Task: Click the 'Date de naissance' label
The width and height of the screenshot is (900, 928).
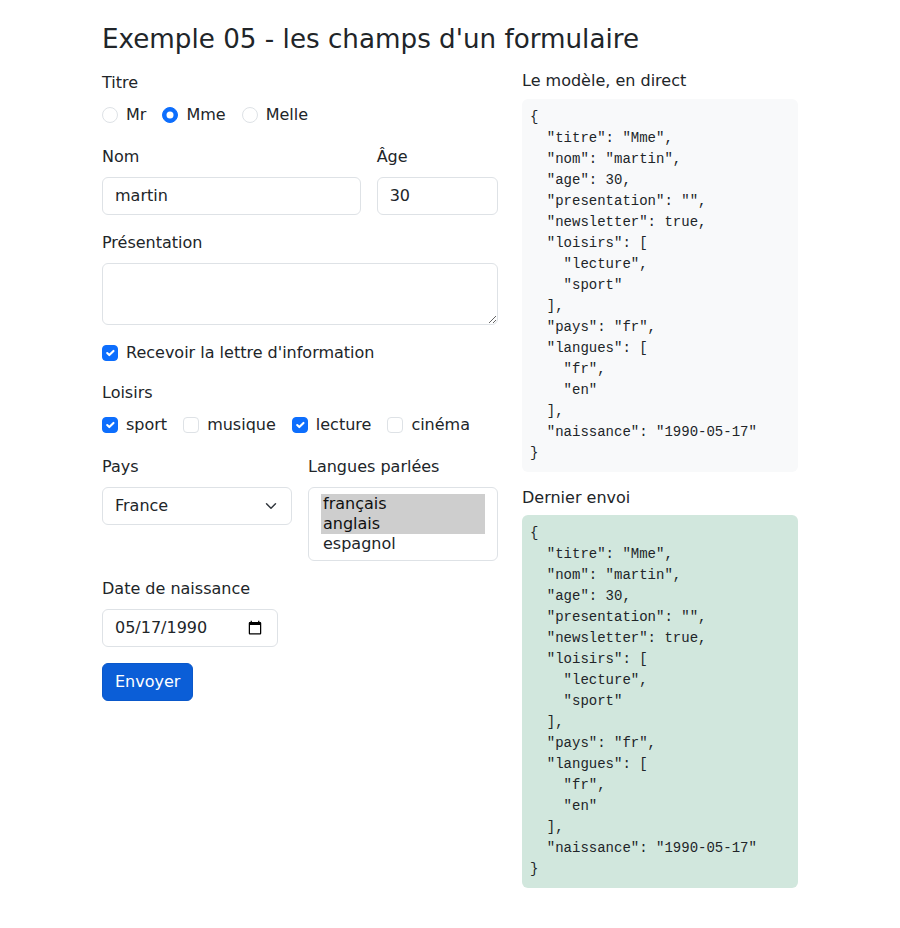Action: point(176,588)
